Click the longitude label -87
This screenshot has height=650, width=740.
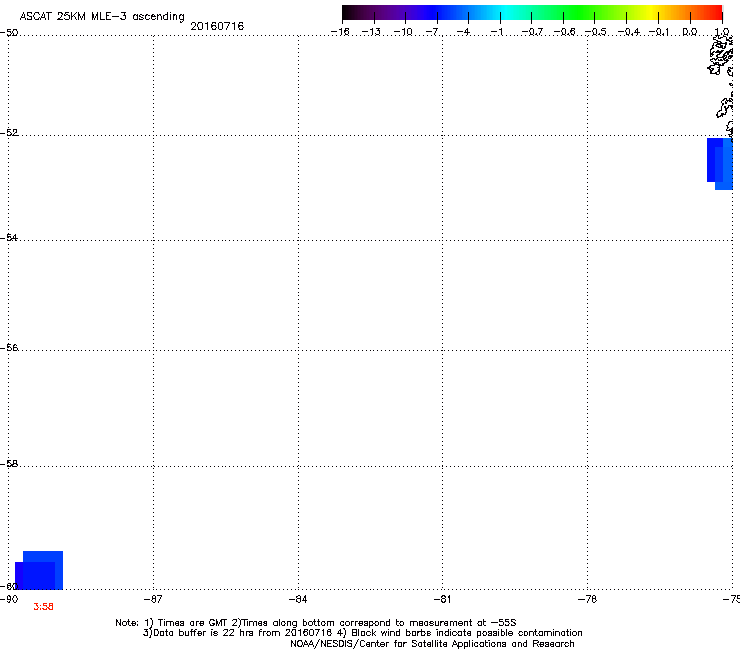[x=153, y=599]
